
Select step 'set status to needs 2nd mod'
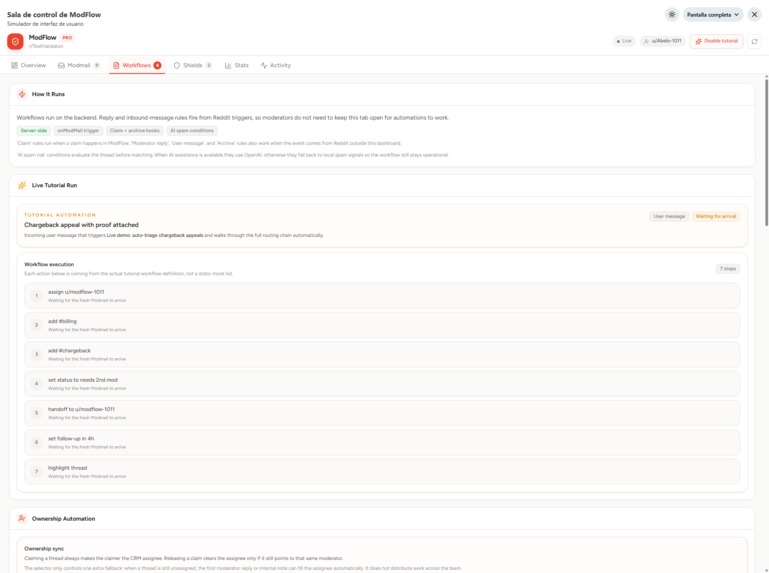[382, 384]
